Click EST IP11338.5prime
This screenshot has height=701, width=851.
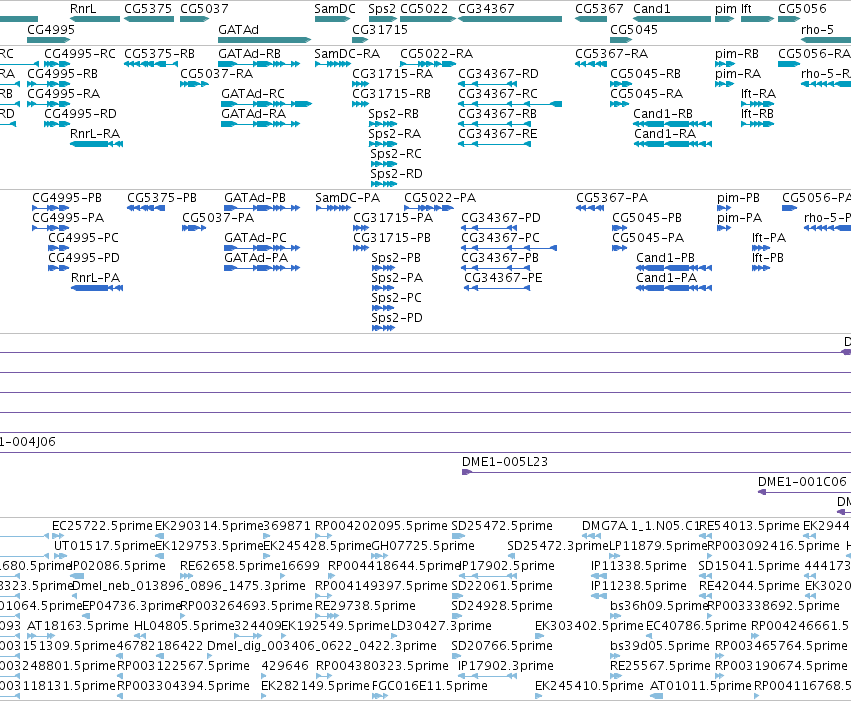(639, 566)
